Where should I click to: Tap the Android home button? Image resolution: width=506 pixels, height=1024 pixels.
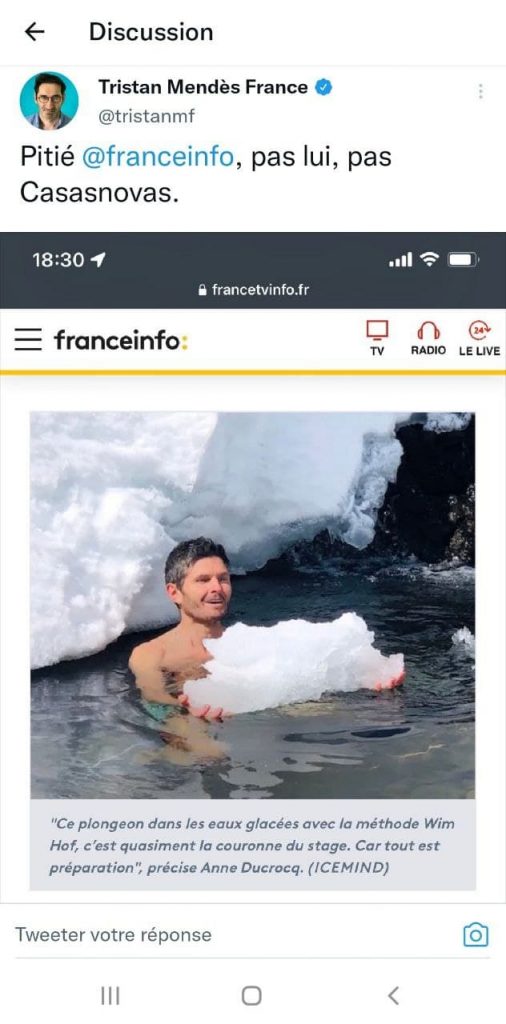tap(251, 995)
